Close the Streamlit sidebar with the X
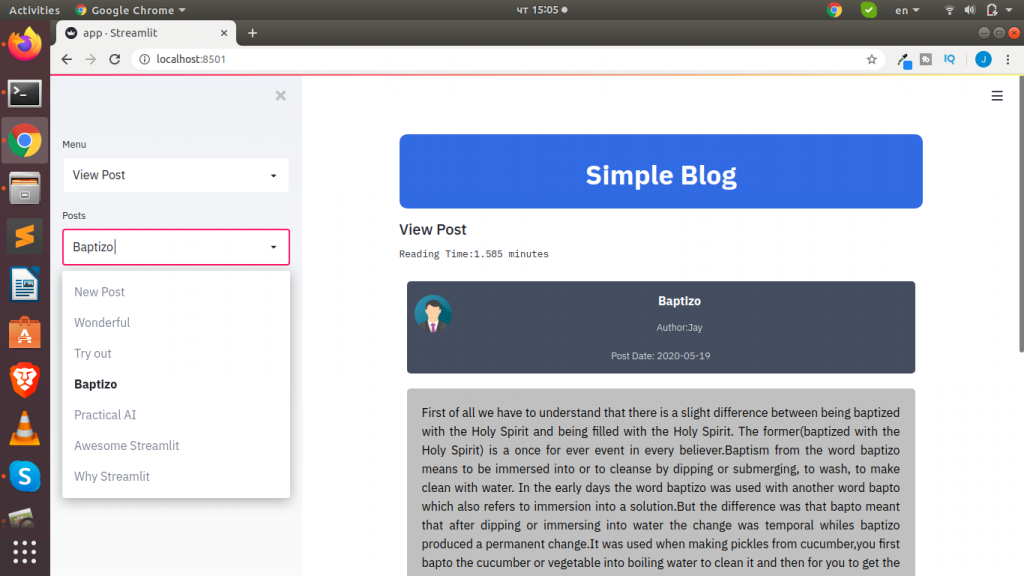This screenshot has height=576, width=1024. coord(280,95)
